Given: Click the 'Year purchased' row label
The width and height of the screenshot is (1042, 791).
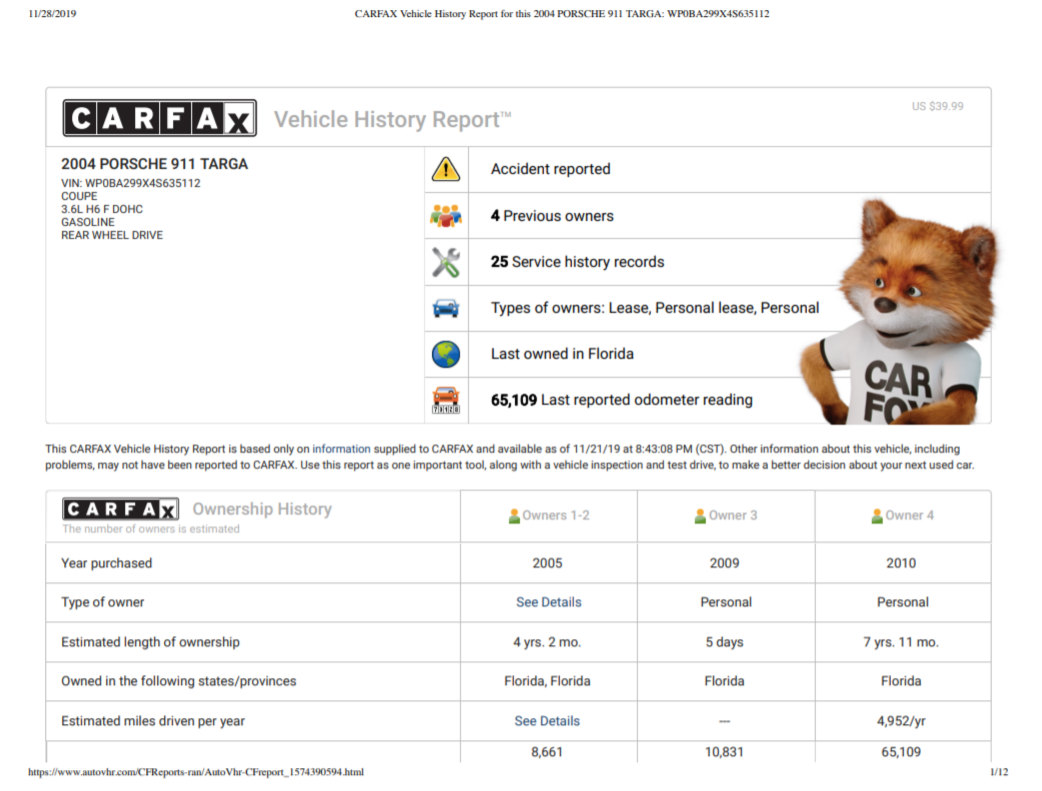Looking at the screenshot, I should pos(106,563).
